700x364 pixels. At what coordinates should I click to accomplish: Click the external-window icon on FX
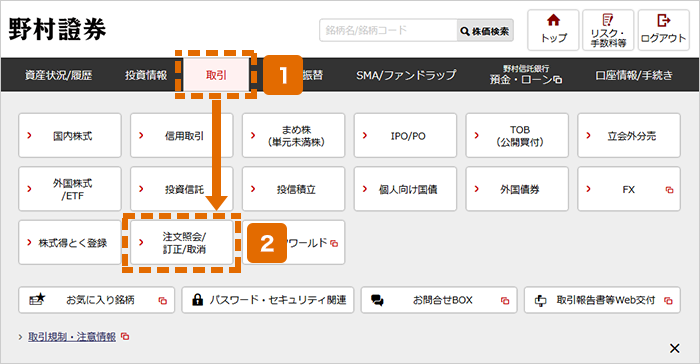(669, 190)
